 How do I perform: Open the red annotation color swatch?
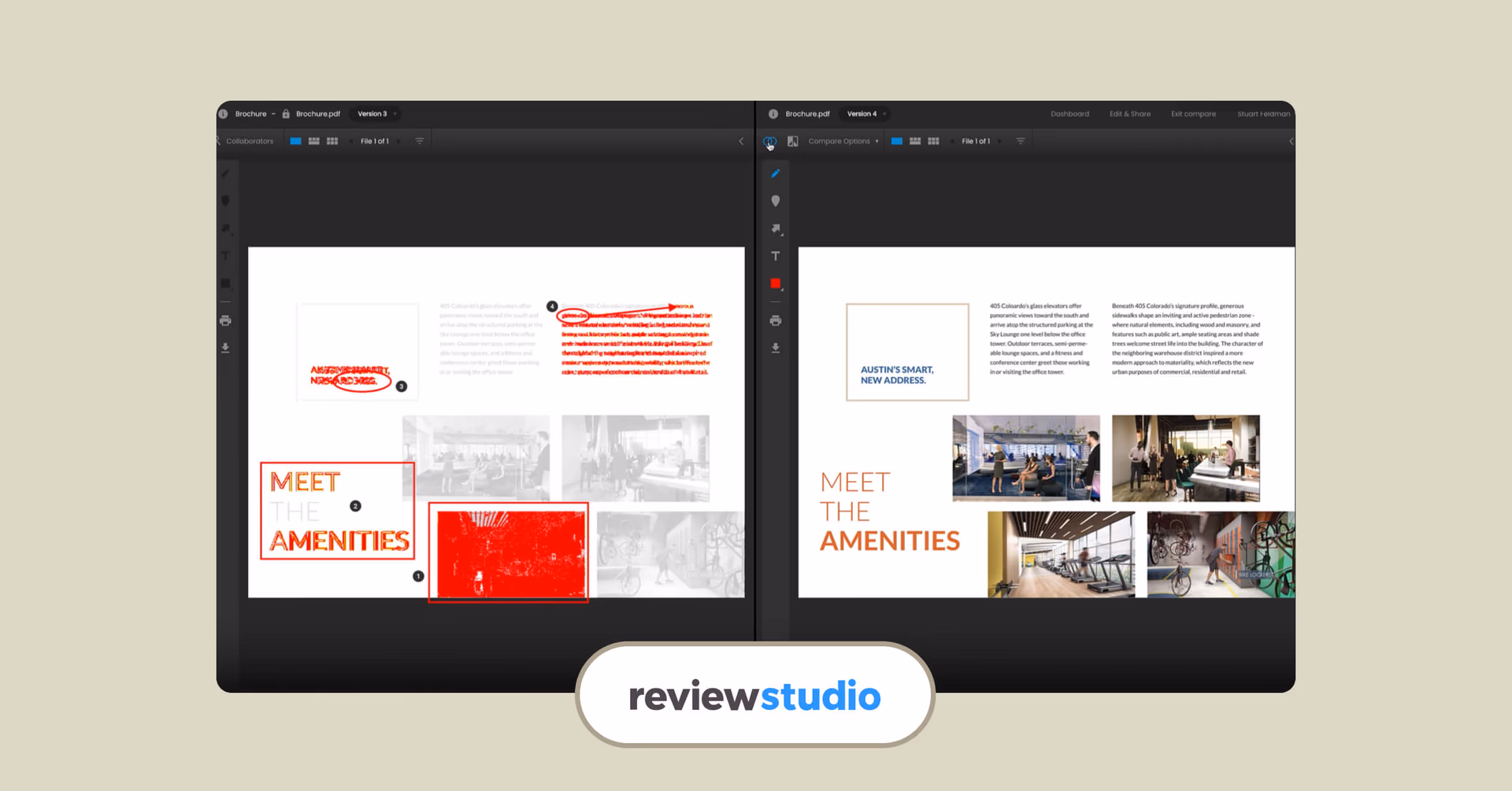click(776, 283)
